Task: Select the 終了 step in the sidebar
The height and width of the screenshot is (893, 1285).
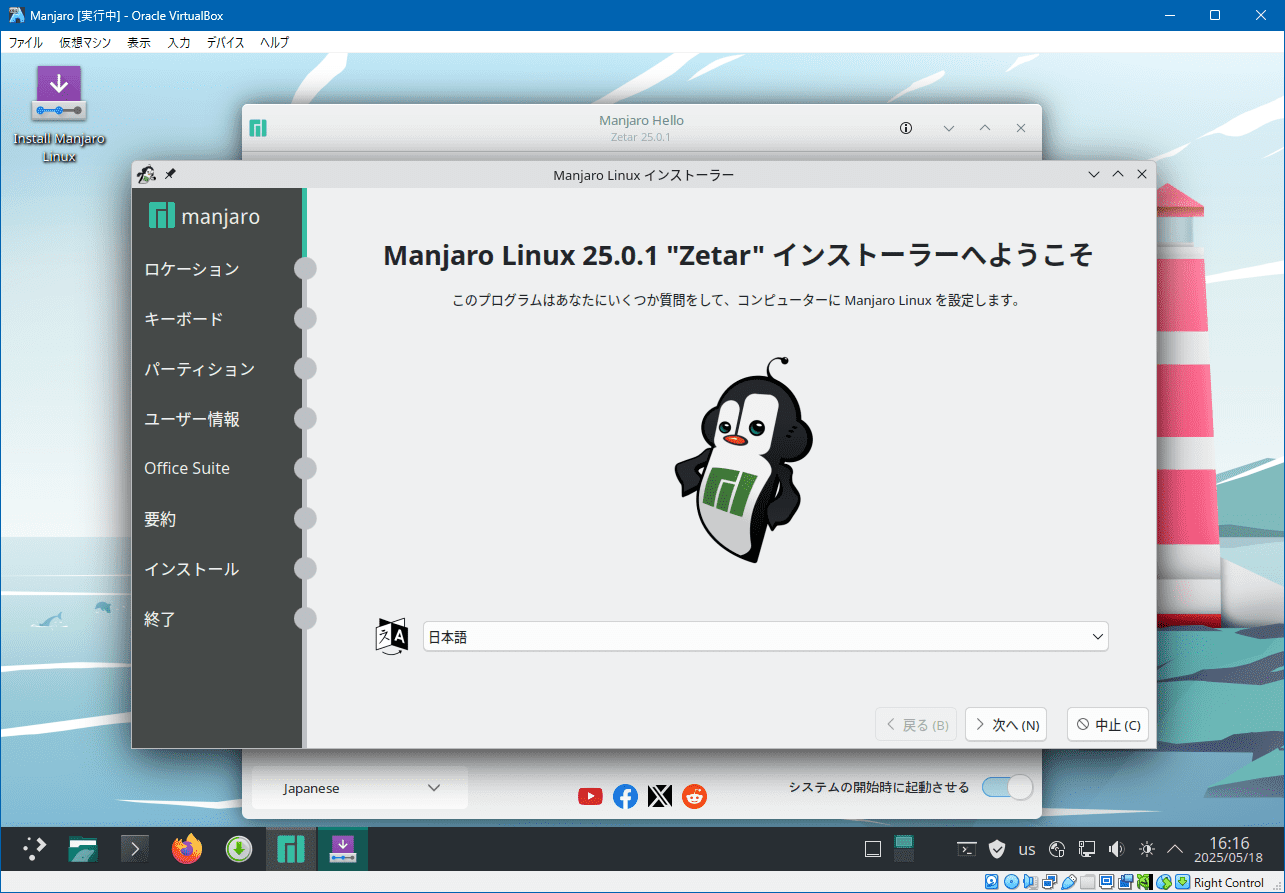Action: (160, 619)
